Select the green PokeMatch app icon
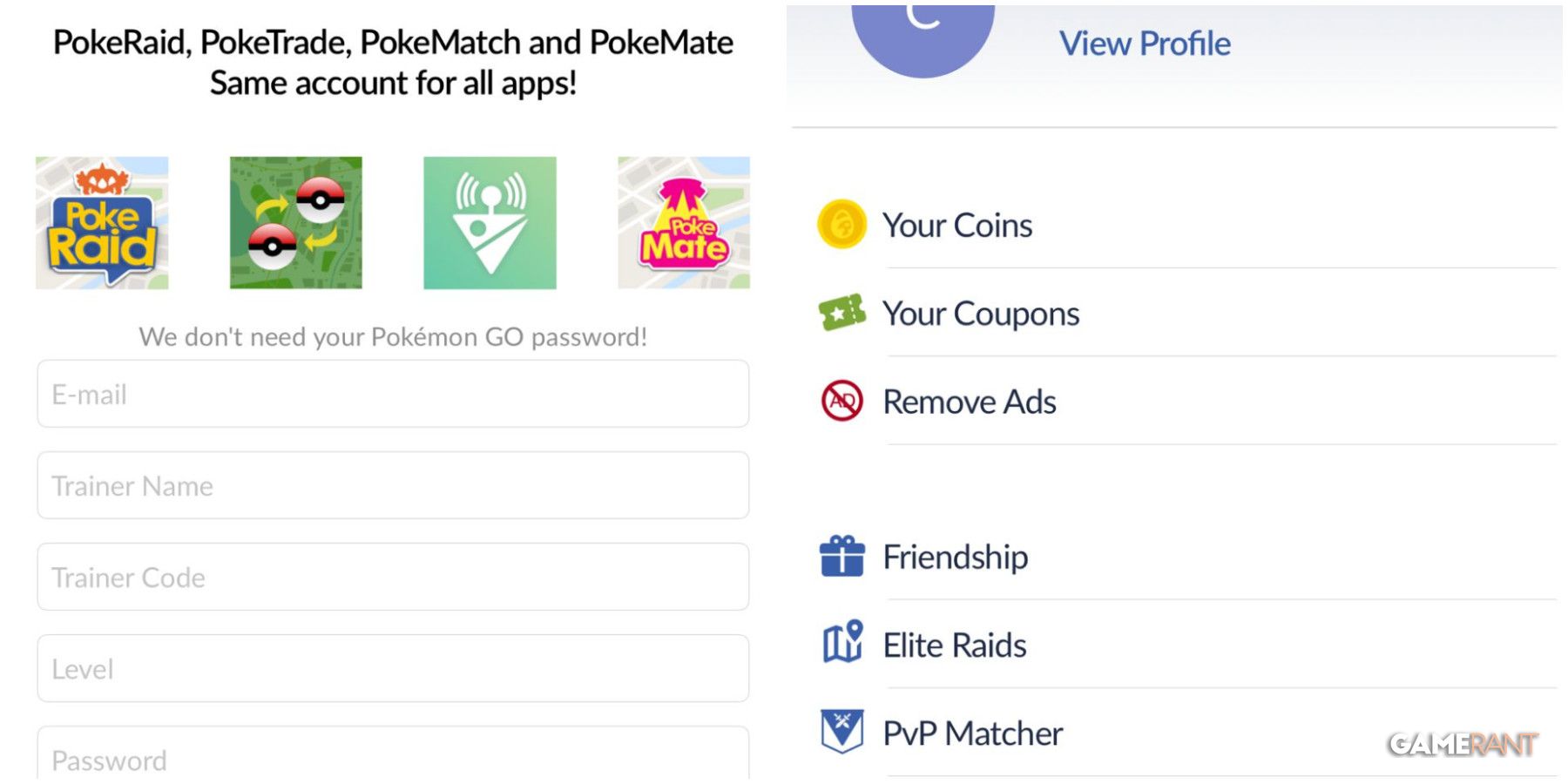 coord(490,222)
